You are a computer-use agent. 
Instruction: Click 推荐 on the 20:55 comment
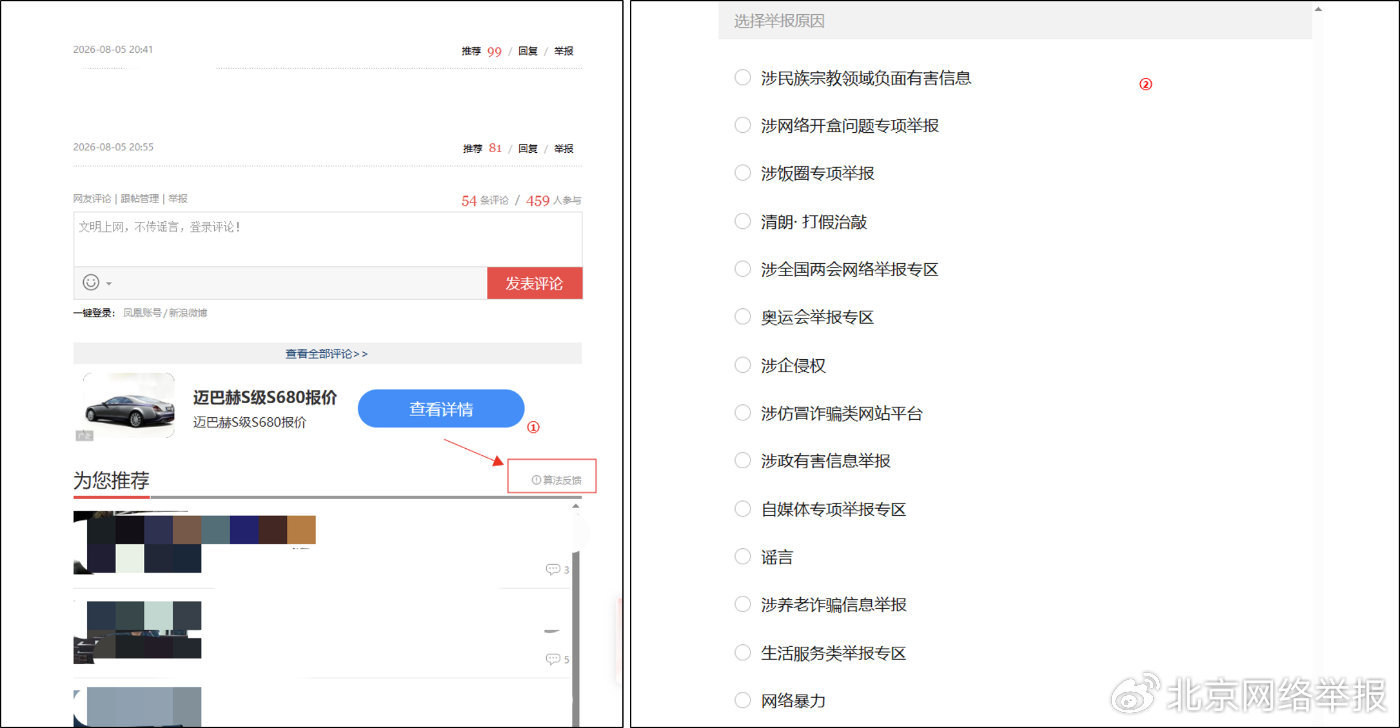pos(472,148)
